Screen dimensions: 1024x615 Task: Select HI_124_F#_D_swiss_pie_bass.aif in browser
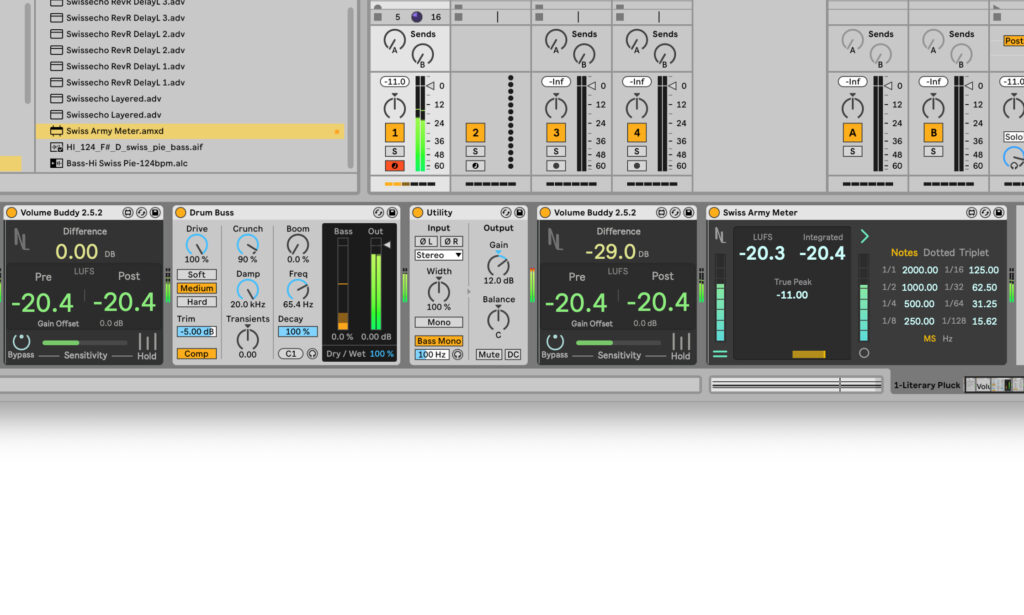pos(189,148)
